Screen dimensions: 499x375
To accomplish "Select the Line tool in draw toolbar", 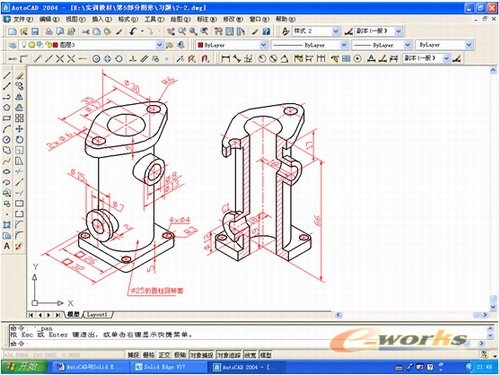I will 7,76.
